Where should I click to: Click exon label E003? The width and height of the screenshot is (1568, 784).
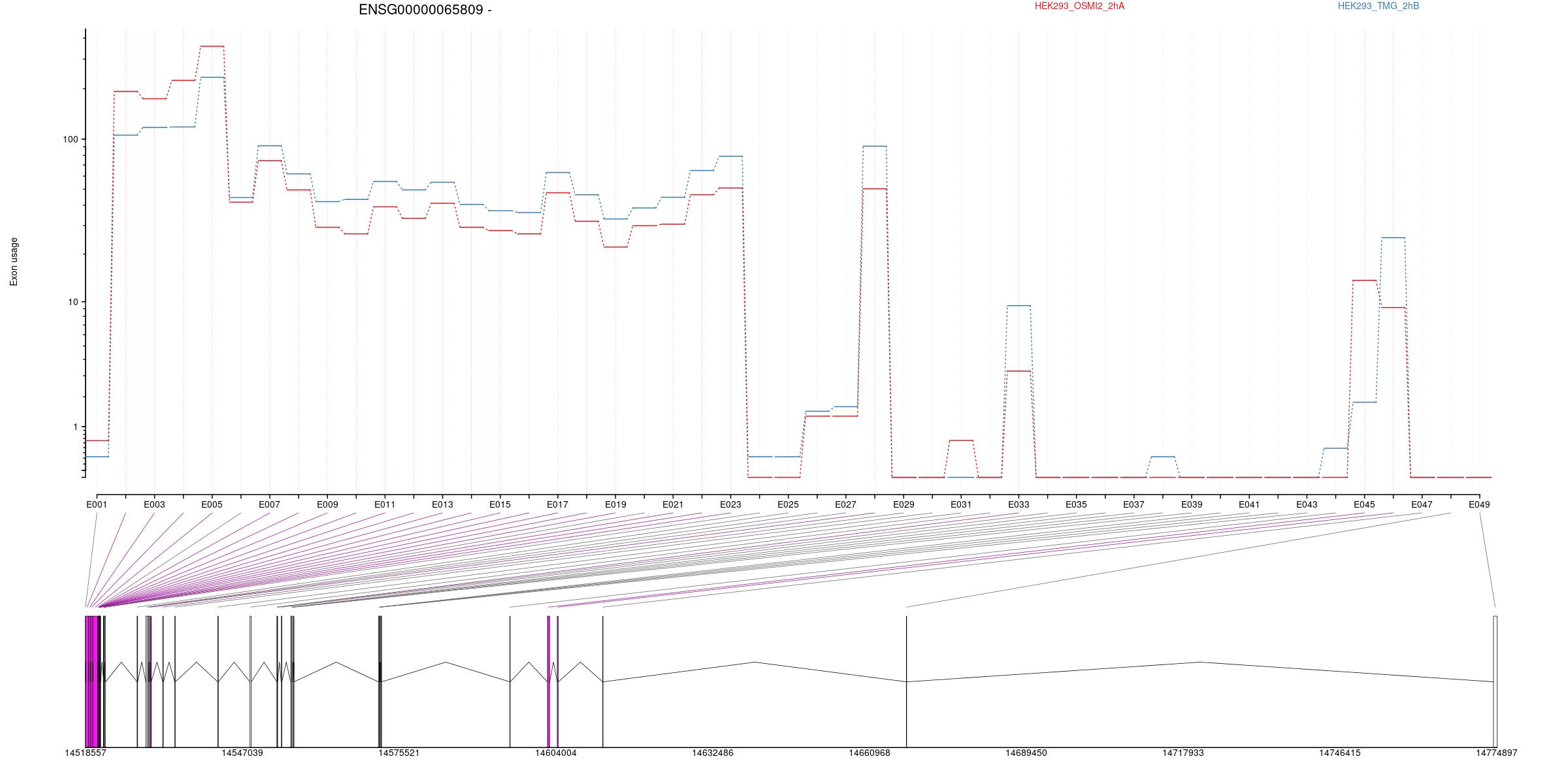(x=154, y=504)
